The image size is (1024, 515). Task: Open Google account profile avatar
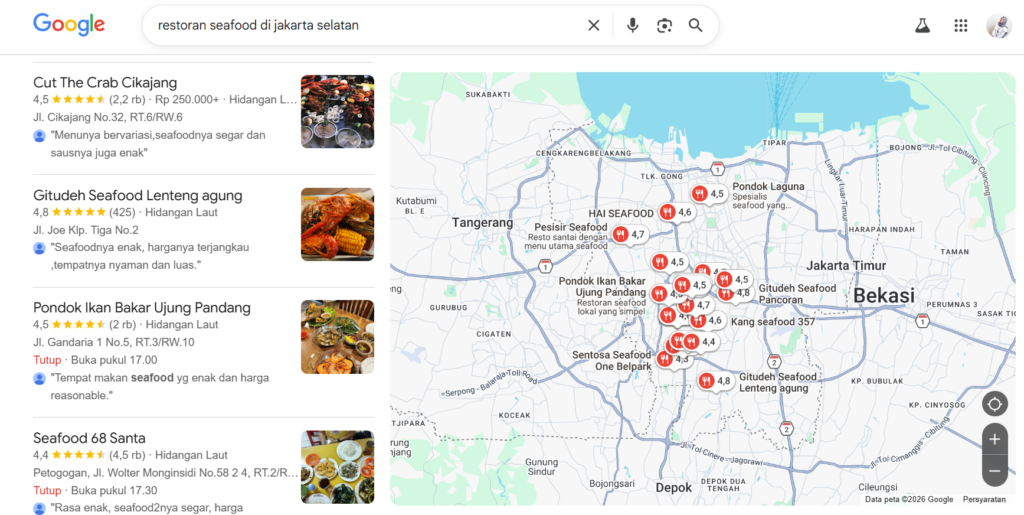pyautogui.click(x=999, y=25)
